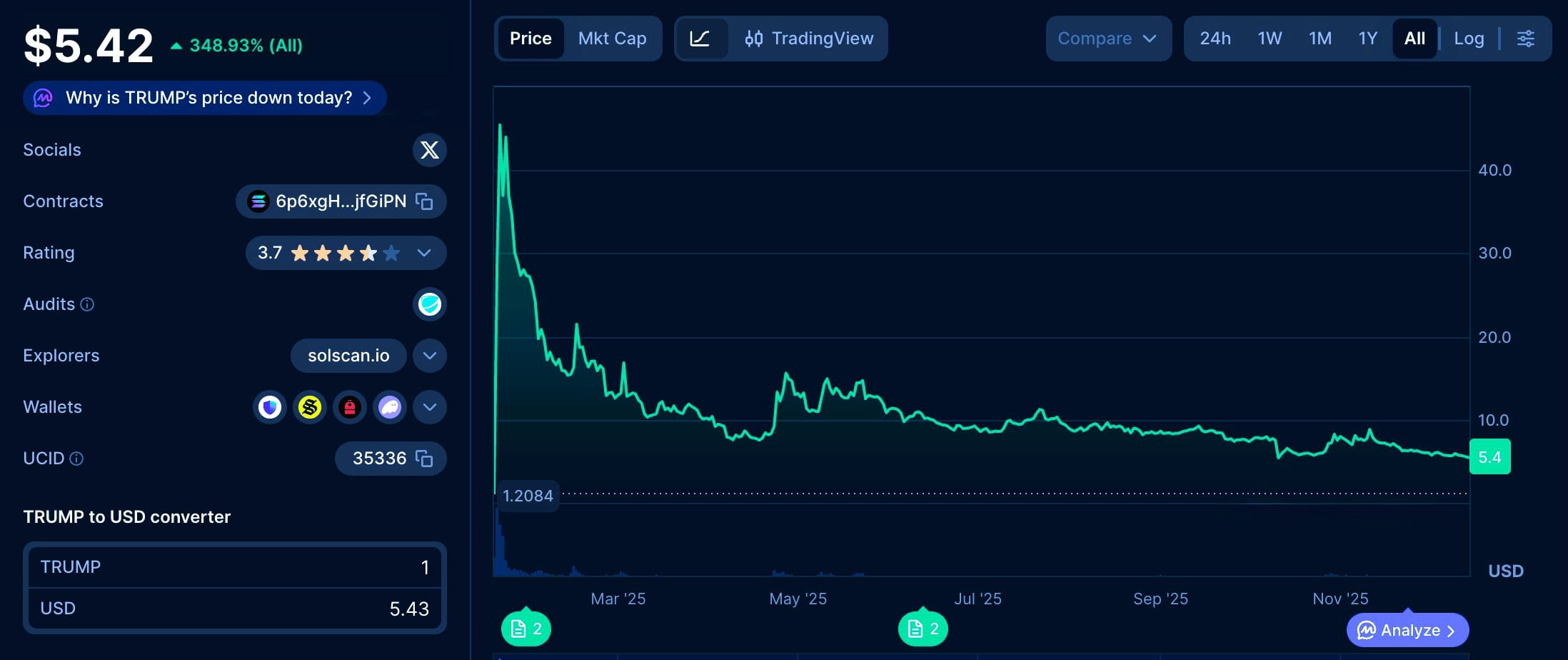Select the All time range
This screenshot has width=1568, height=660.
click(x=1414, y=39)
